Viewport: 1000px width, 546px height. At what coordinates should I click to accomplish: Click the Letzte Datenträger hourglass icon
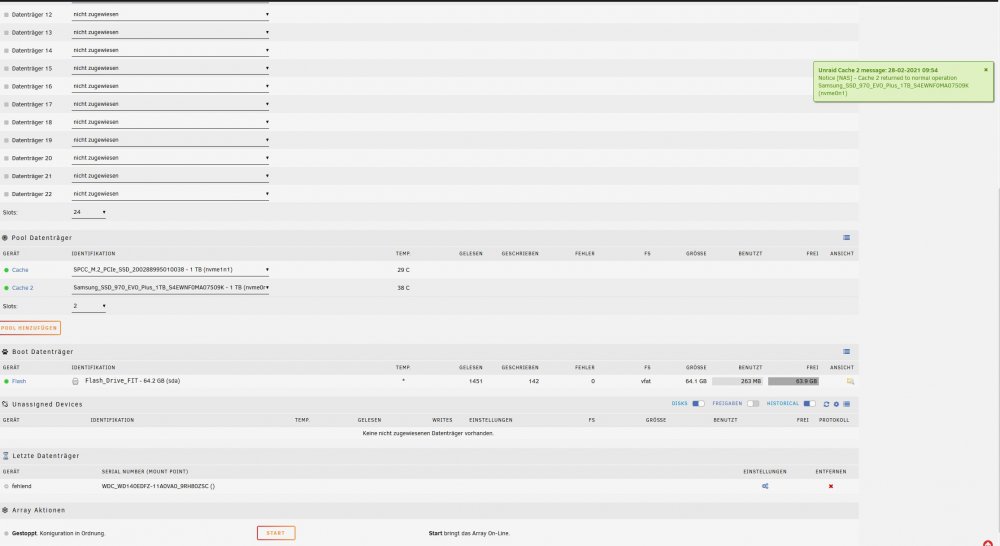tap(6, 456)
